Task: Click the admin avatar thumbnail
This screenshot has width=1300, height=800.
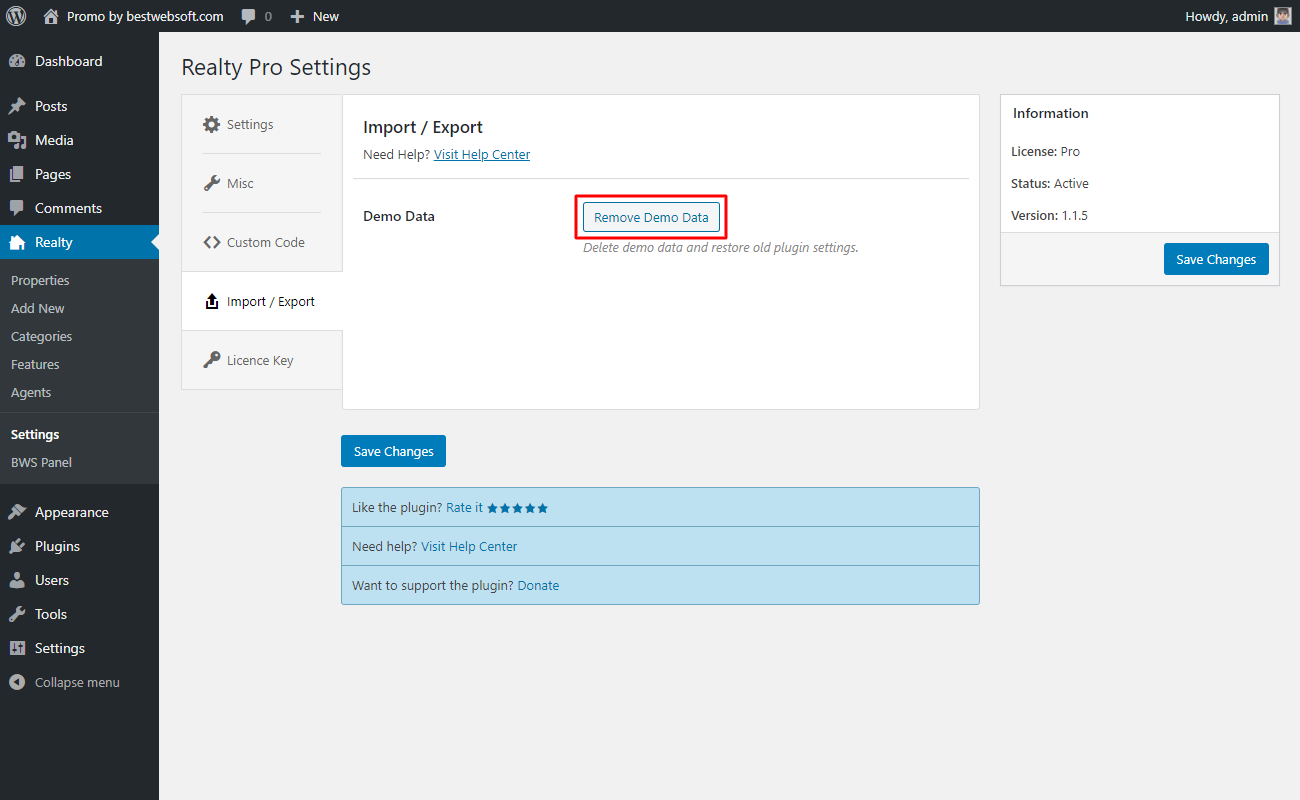Action: (x=1283, y=16)
